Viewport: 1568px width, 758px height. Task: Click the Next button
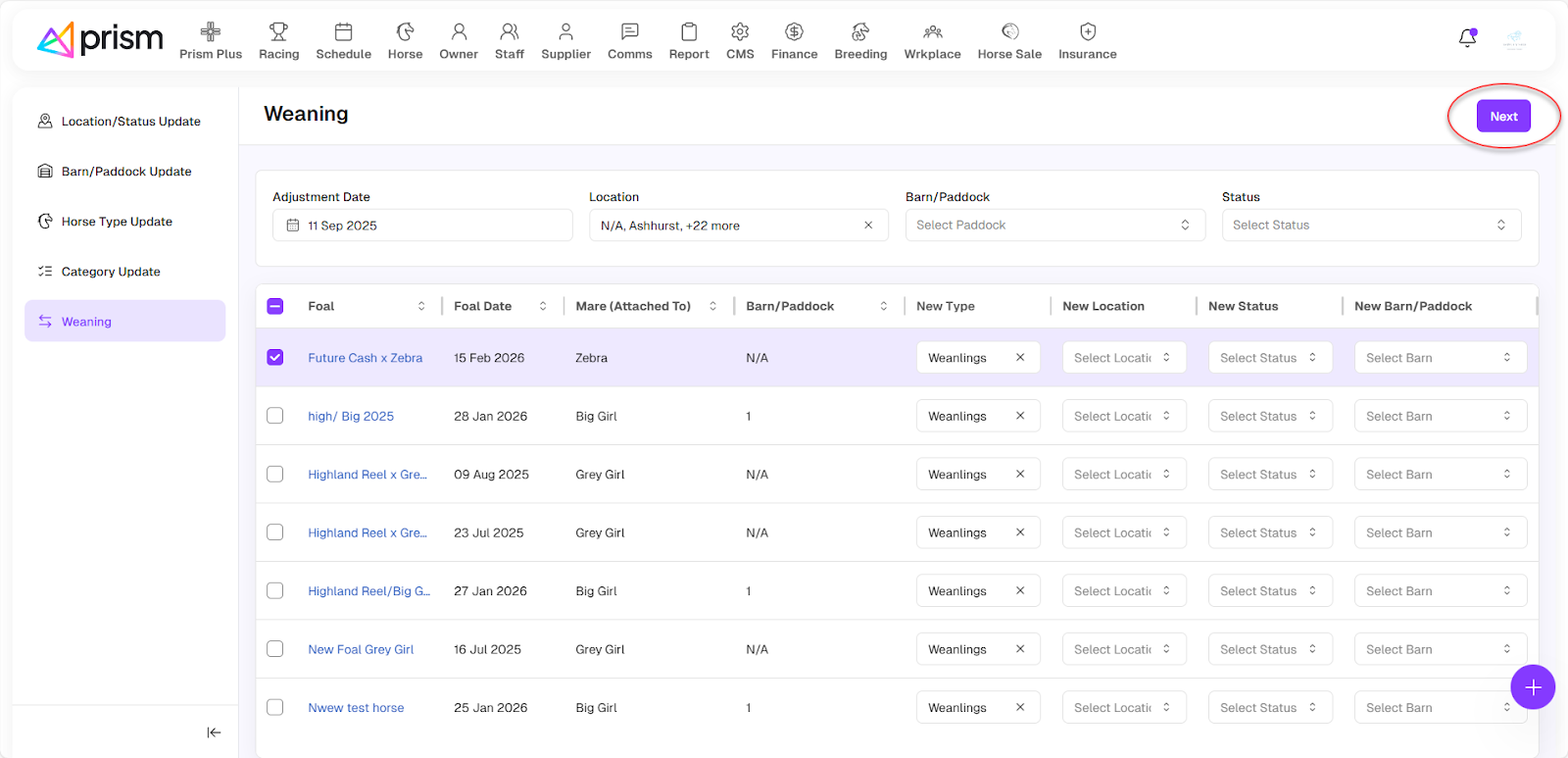click(x=1502, y=117)
